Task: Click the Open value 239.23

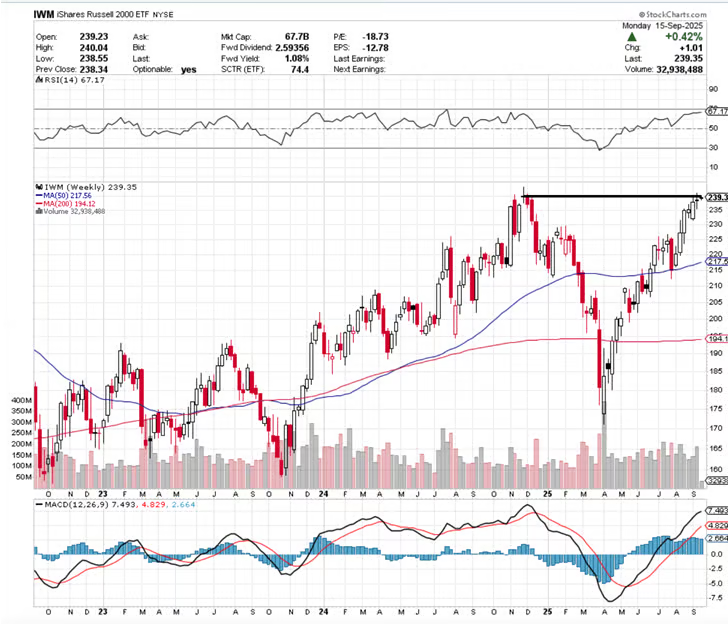Action: point(94,37)
